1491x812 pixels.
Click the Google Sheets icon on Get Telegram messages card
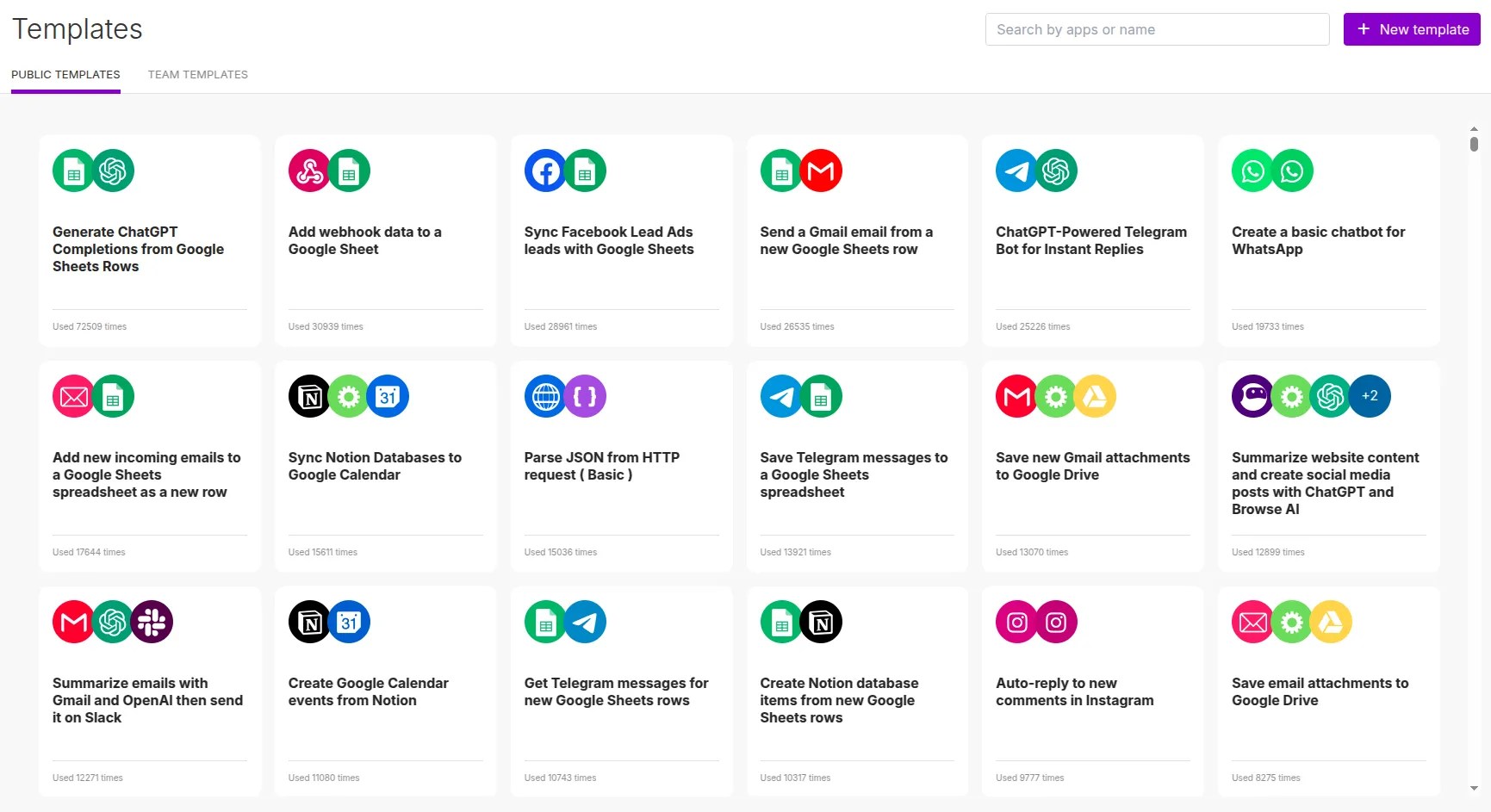click(x=544, y=622)
